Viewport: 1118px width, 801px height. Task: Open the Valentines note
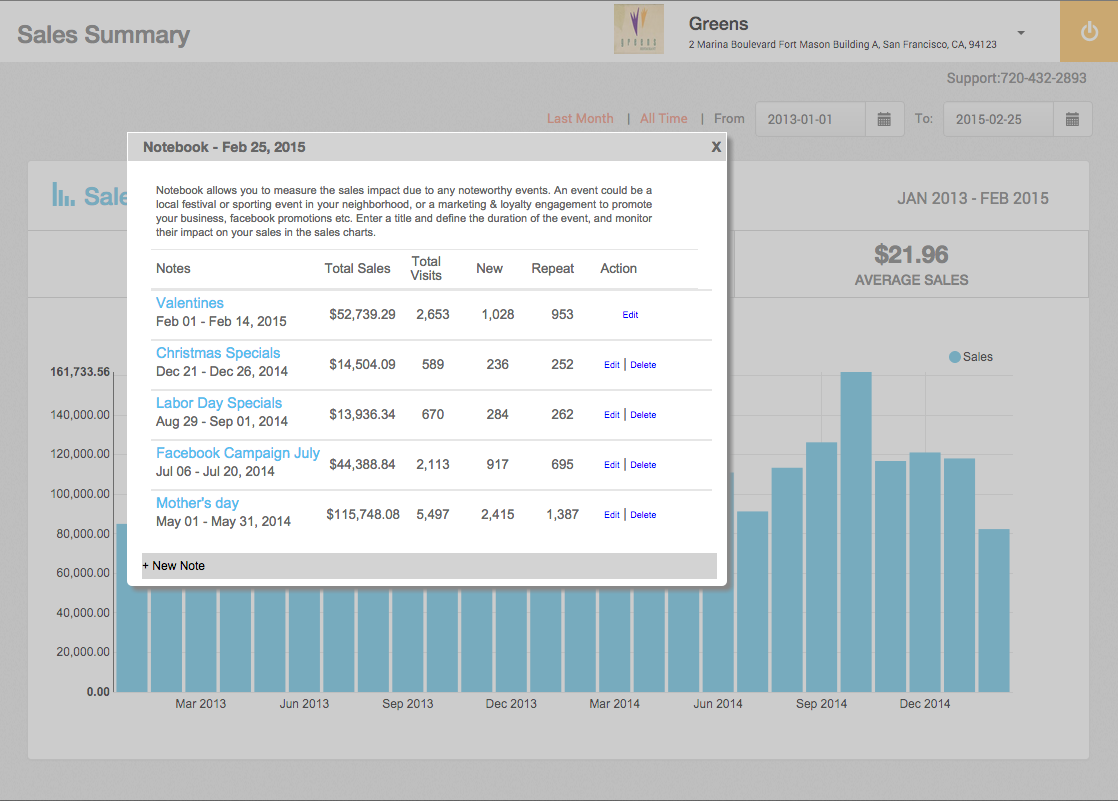(x=190, y=302)
